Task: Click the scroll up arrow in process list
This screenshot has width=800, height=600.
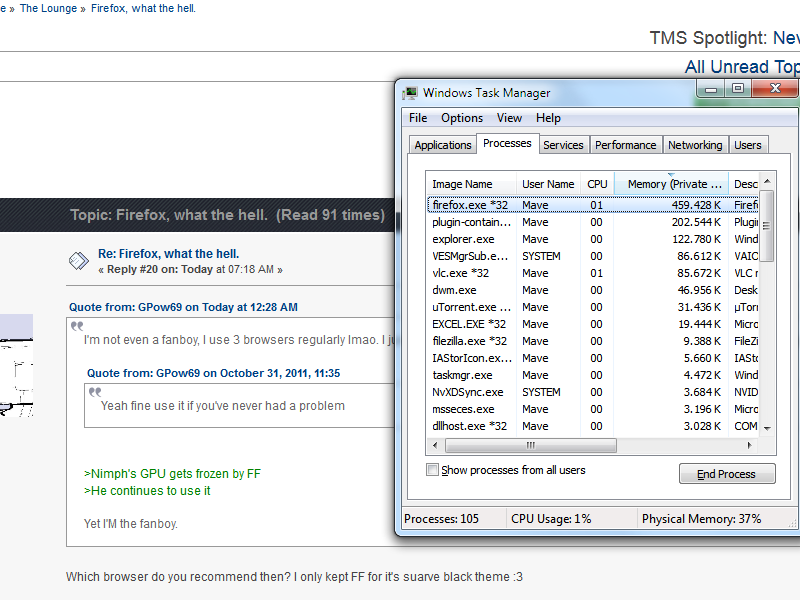Action: (767, 181)
